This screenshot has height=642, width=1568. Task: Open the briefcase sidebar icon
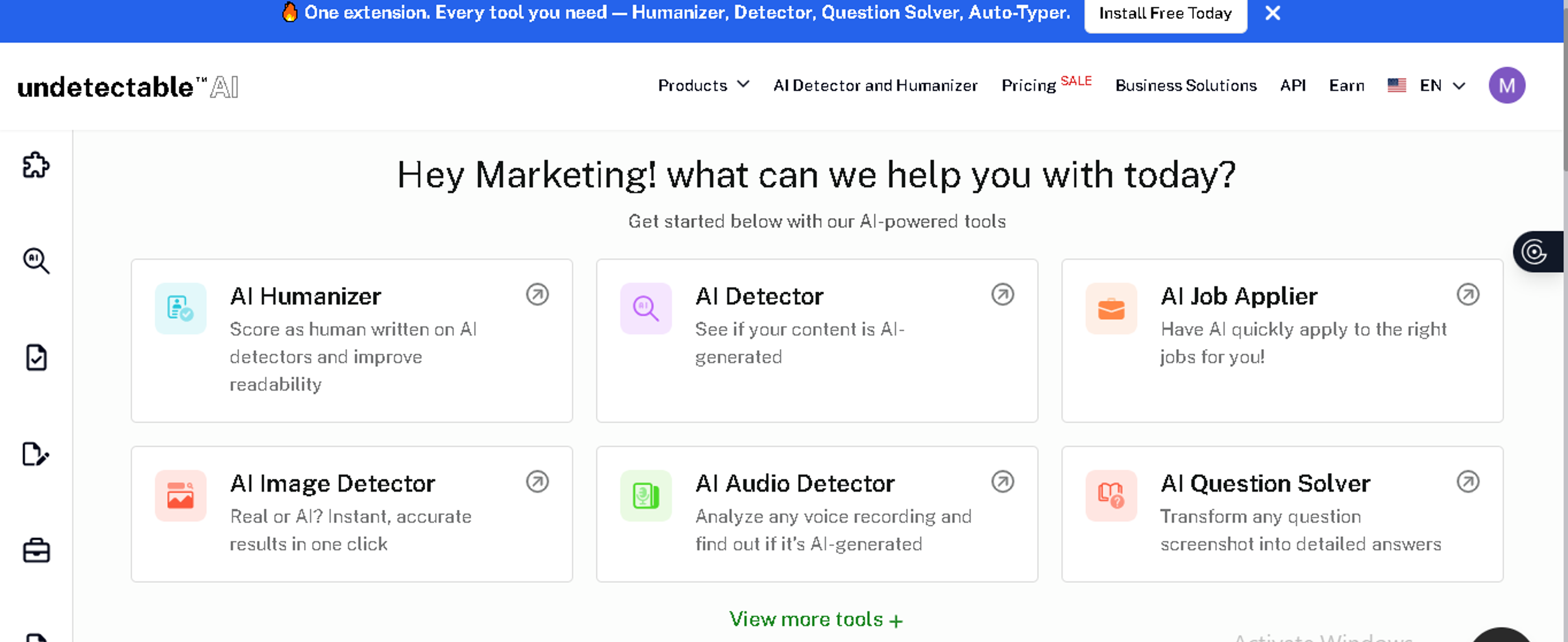(x=36, y=550)
